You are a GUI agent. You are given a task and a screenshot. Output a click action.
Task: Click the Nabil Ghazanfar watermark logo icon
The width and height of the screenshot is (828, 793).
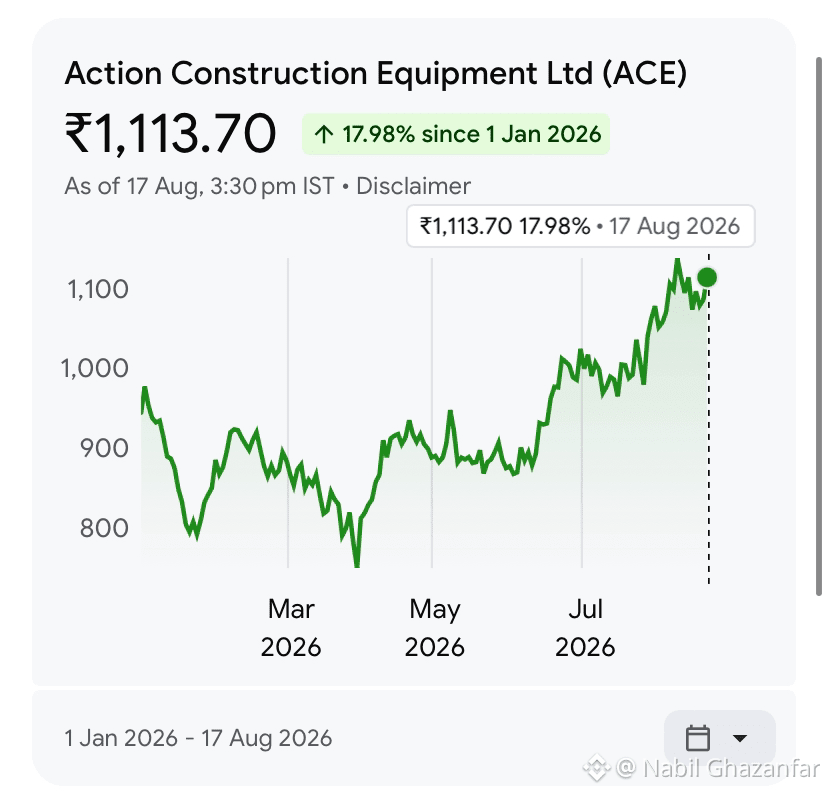[x=597, y=768]
